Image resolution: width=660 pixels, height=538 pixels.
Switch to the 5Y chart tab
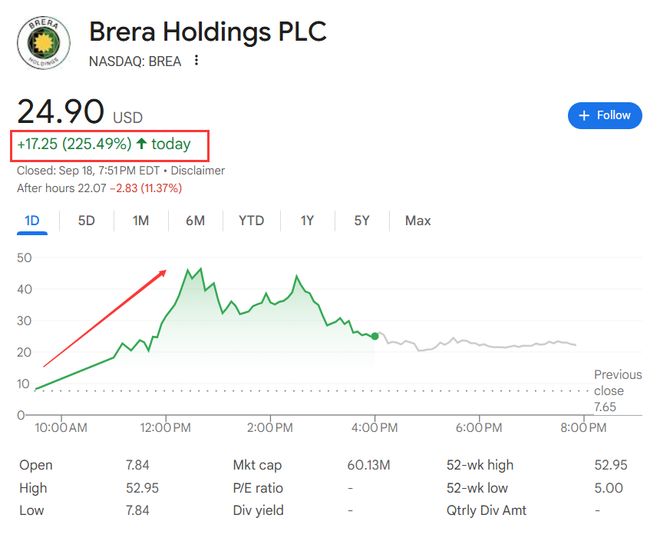[362, 220]
